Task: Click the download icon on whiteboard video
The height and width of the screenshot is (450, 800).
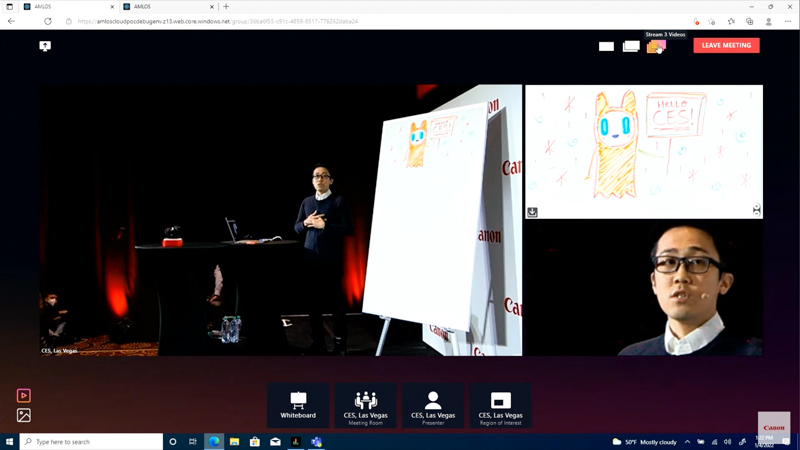Action: 532,212
